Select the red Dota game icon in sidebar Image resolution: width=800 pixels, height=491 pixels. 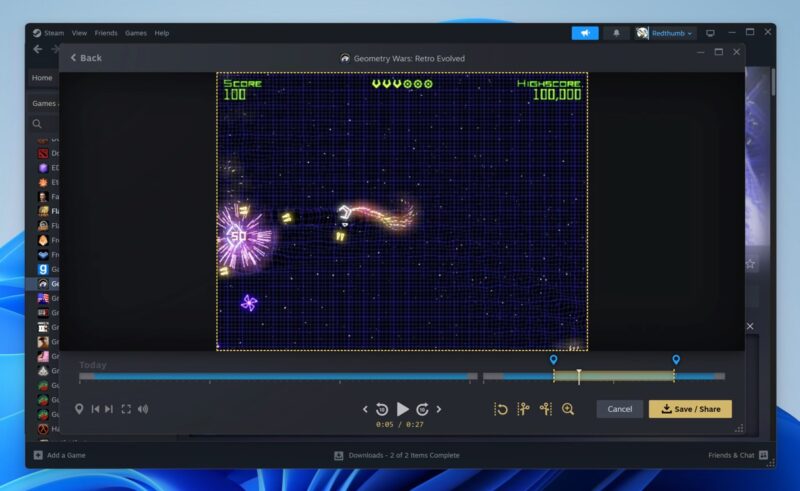coord(43,153)
